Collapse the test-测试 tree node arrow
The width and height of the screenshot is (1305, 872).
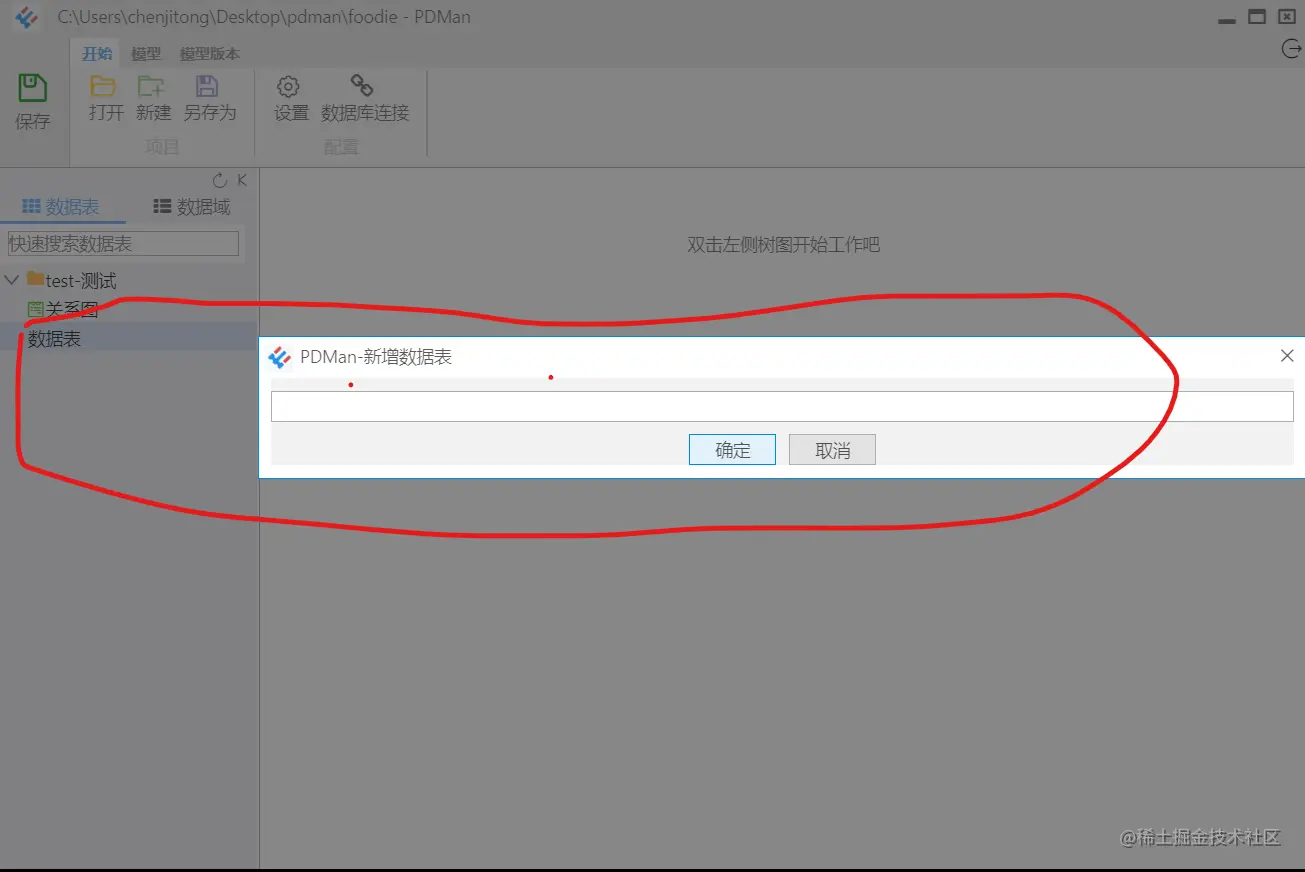[12, 280]
